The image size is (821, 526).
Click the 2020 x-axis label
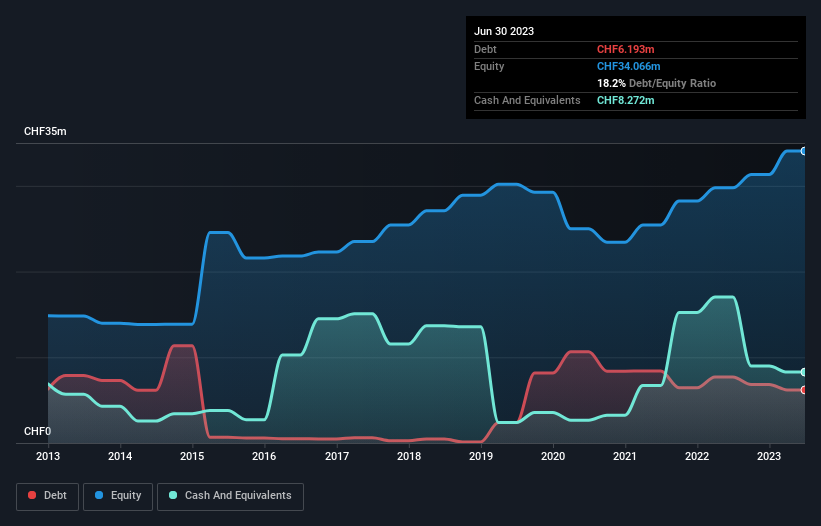(553, 456)
